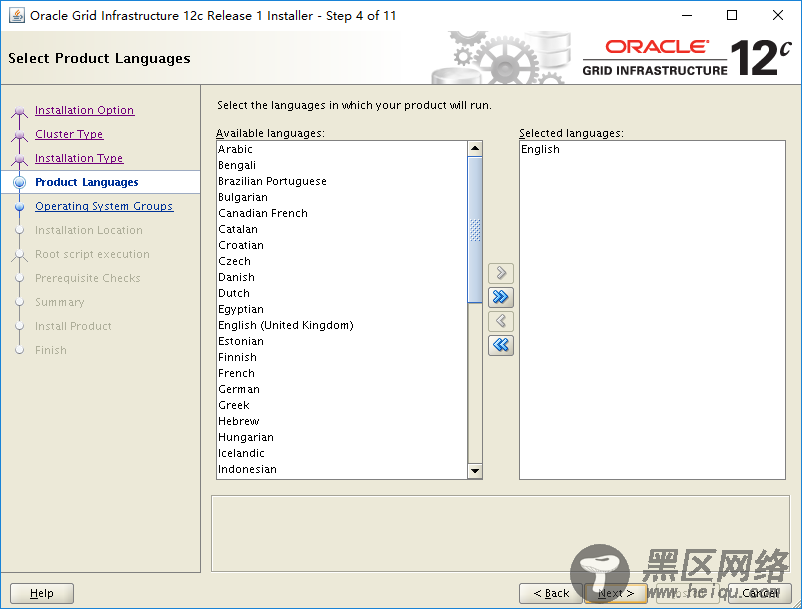
Task: Select the Product Languages step
Action: [x=86, y=182]
